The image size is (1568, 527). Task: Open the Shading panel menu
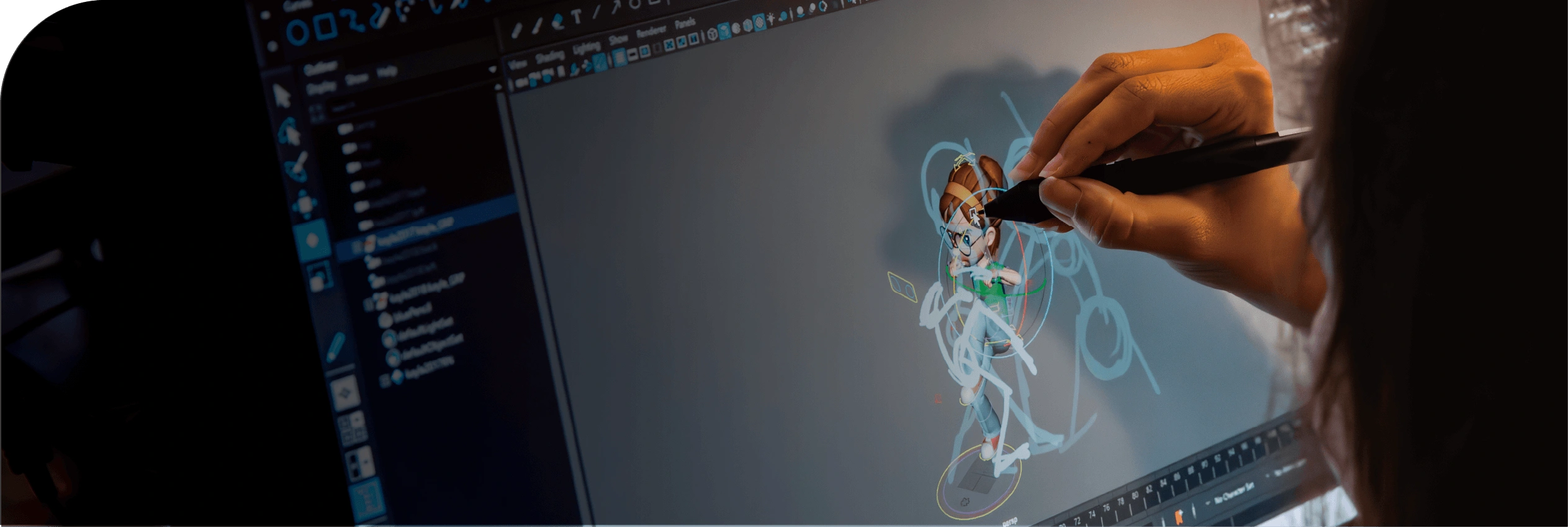point(549,56)
